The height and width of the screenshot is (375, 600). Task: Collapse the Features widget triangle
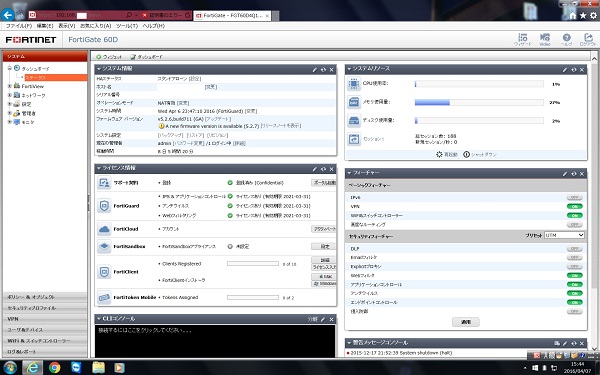pos(349,173)
